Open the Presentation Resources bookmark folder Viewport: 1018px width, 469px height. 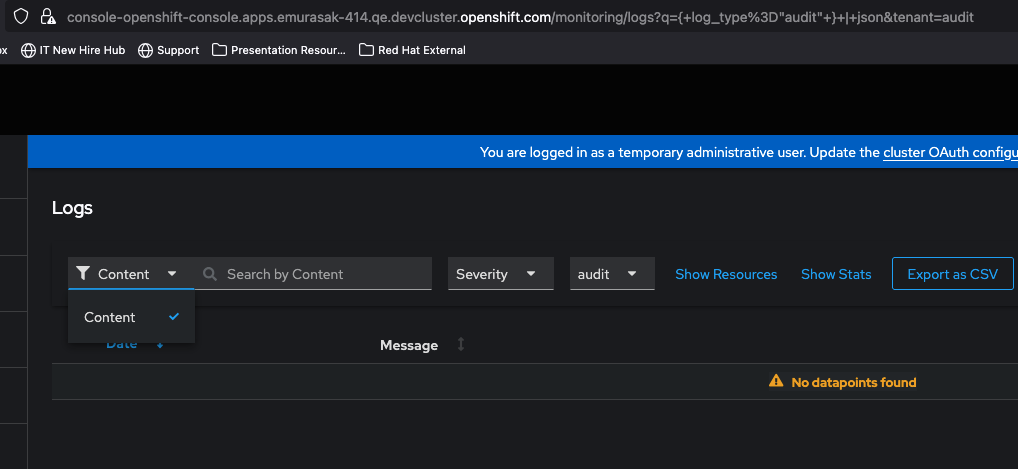pyautogui.click(x=279, y=50)
